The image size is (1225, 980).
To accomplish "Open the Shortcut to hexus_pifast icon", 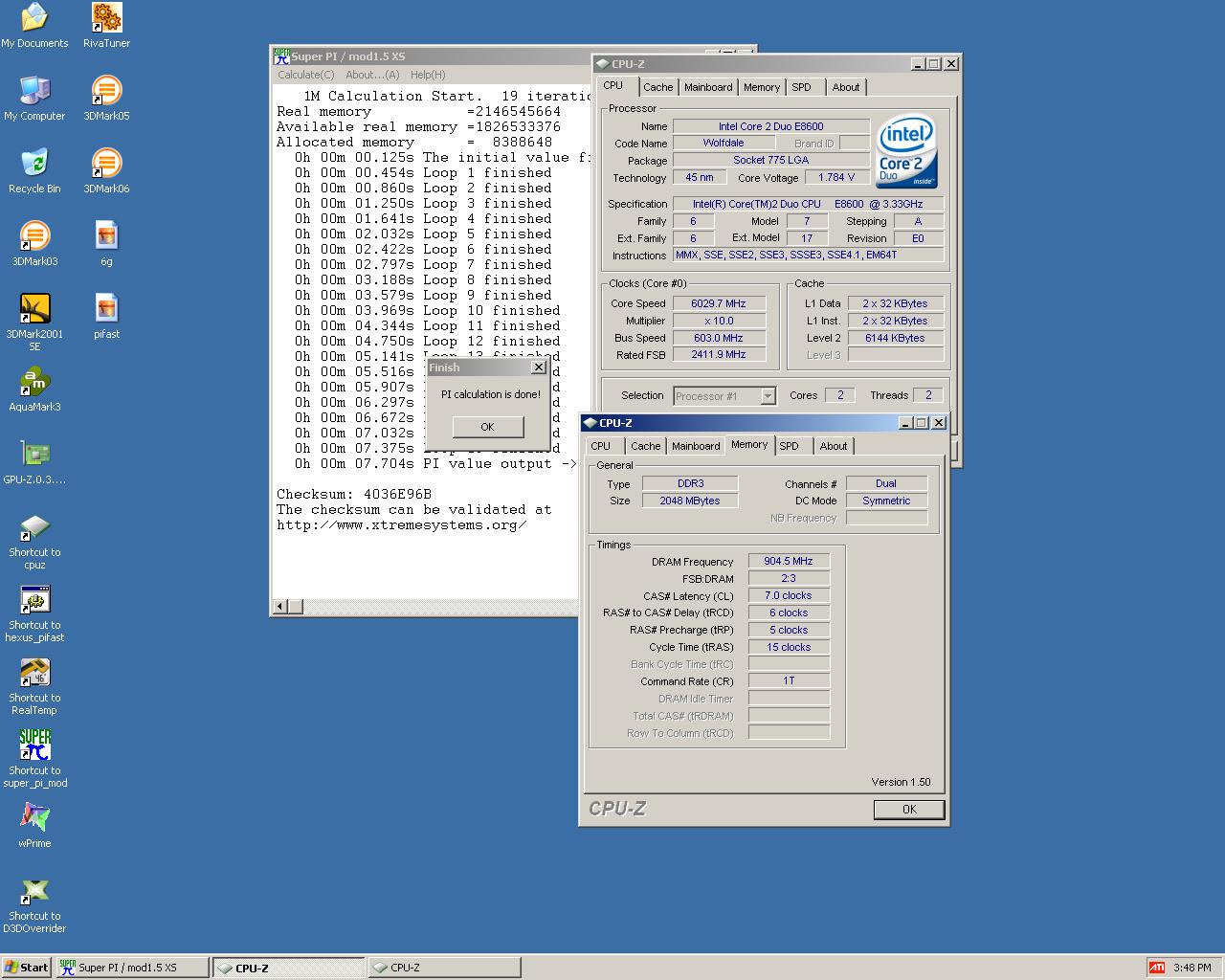I will [34, 614].
